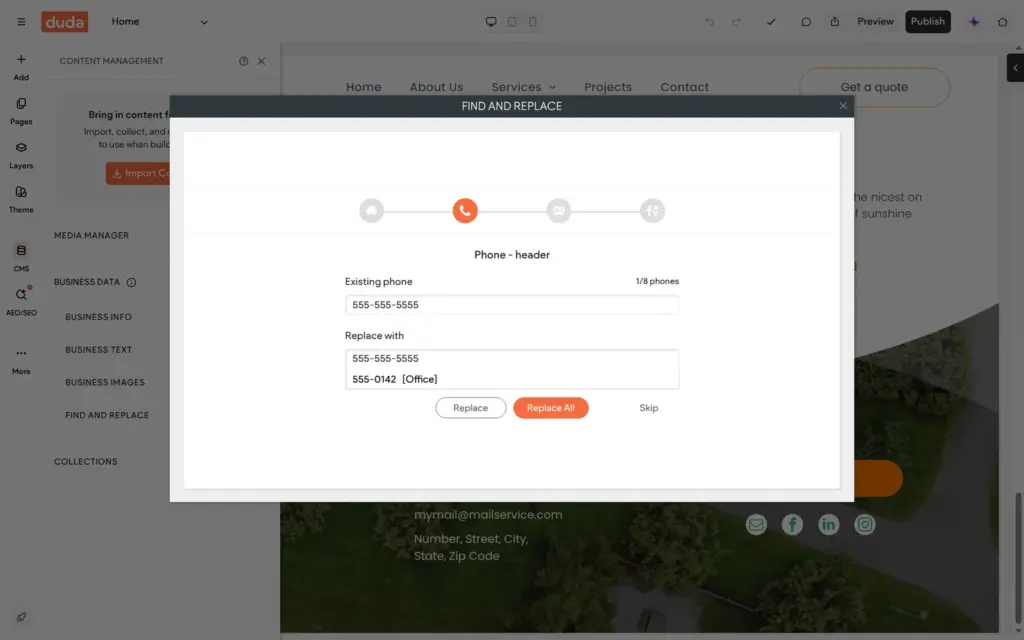The image size is (1024, 640).
Task: Close the Find and Replace dialog
Action: 843,106
